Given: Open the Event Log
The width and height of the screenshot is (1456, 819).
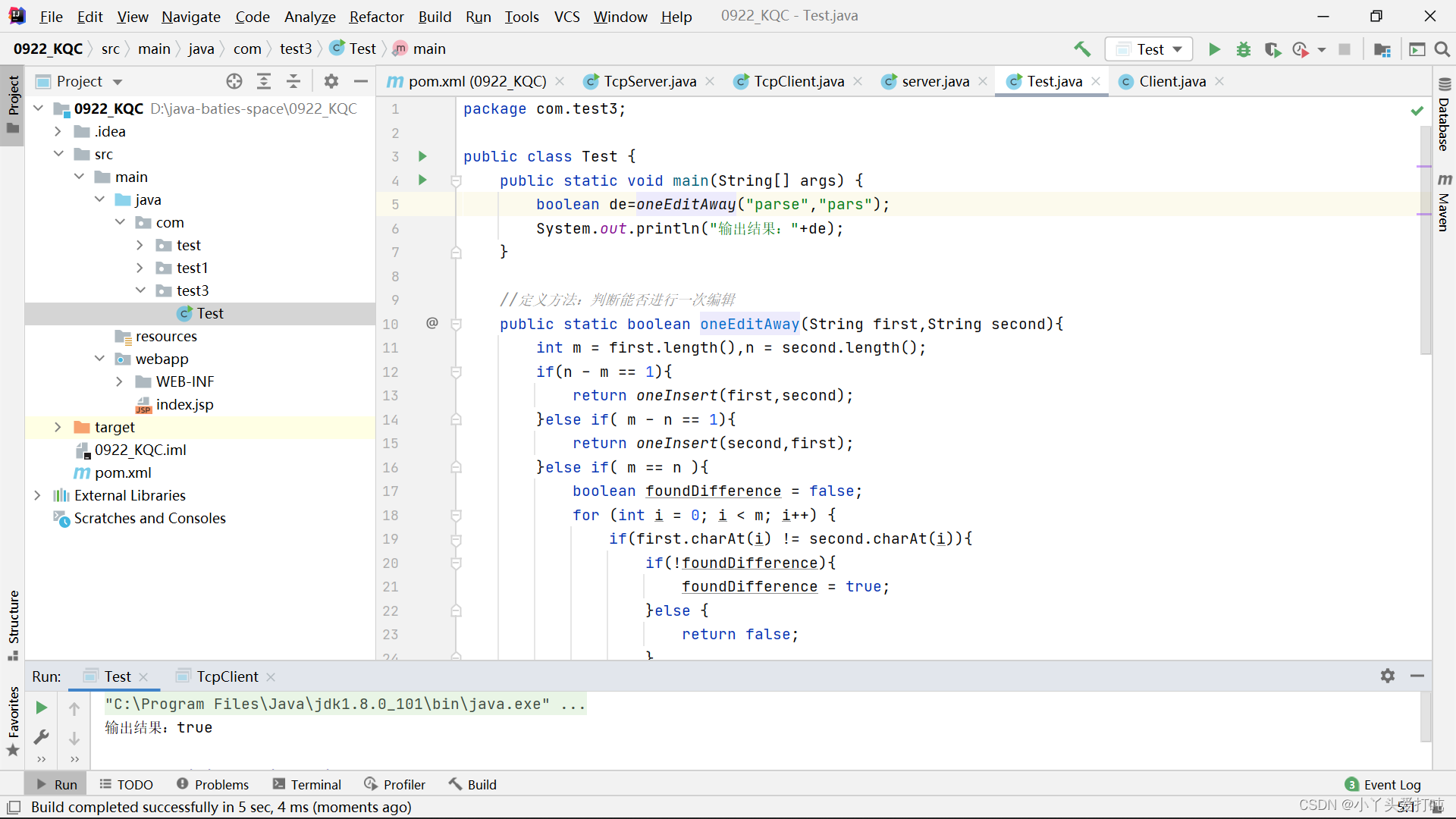Looking at the screenshot, I should pos(1383,784).
